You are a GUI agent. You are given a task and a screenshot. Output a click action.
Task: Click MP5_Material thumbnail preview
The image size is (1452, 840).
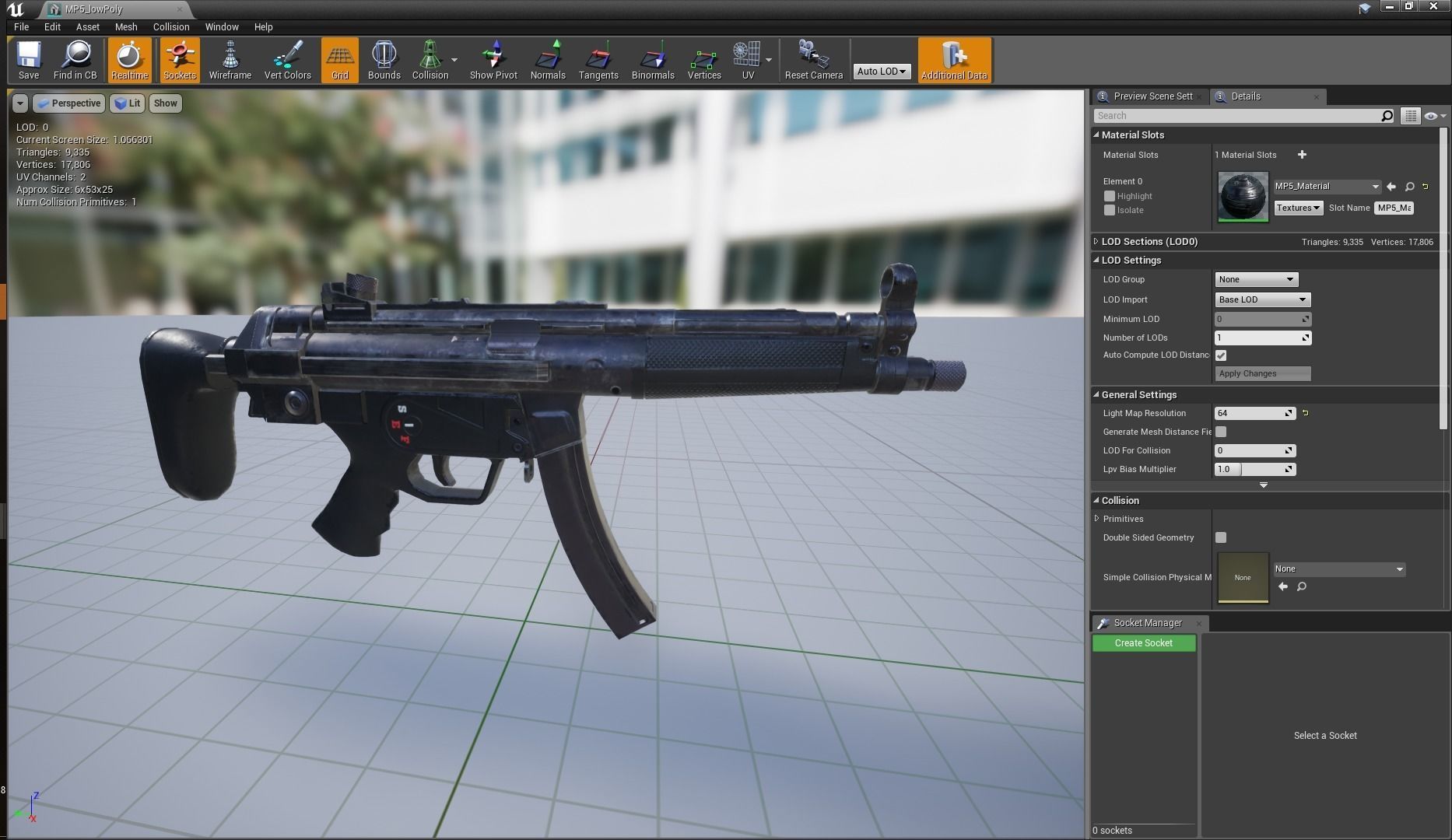tap(1243, 197)
